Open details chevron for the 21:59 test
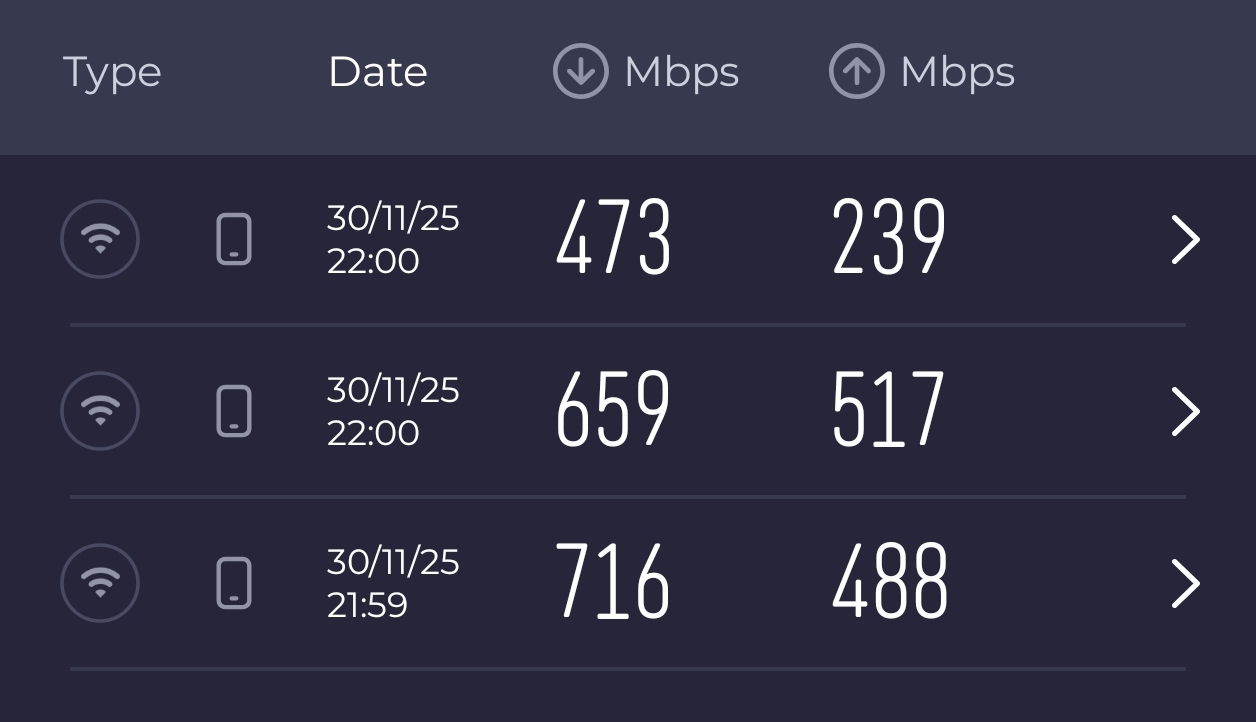The image size is (1256, 722). coord(1185,584)
